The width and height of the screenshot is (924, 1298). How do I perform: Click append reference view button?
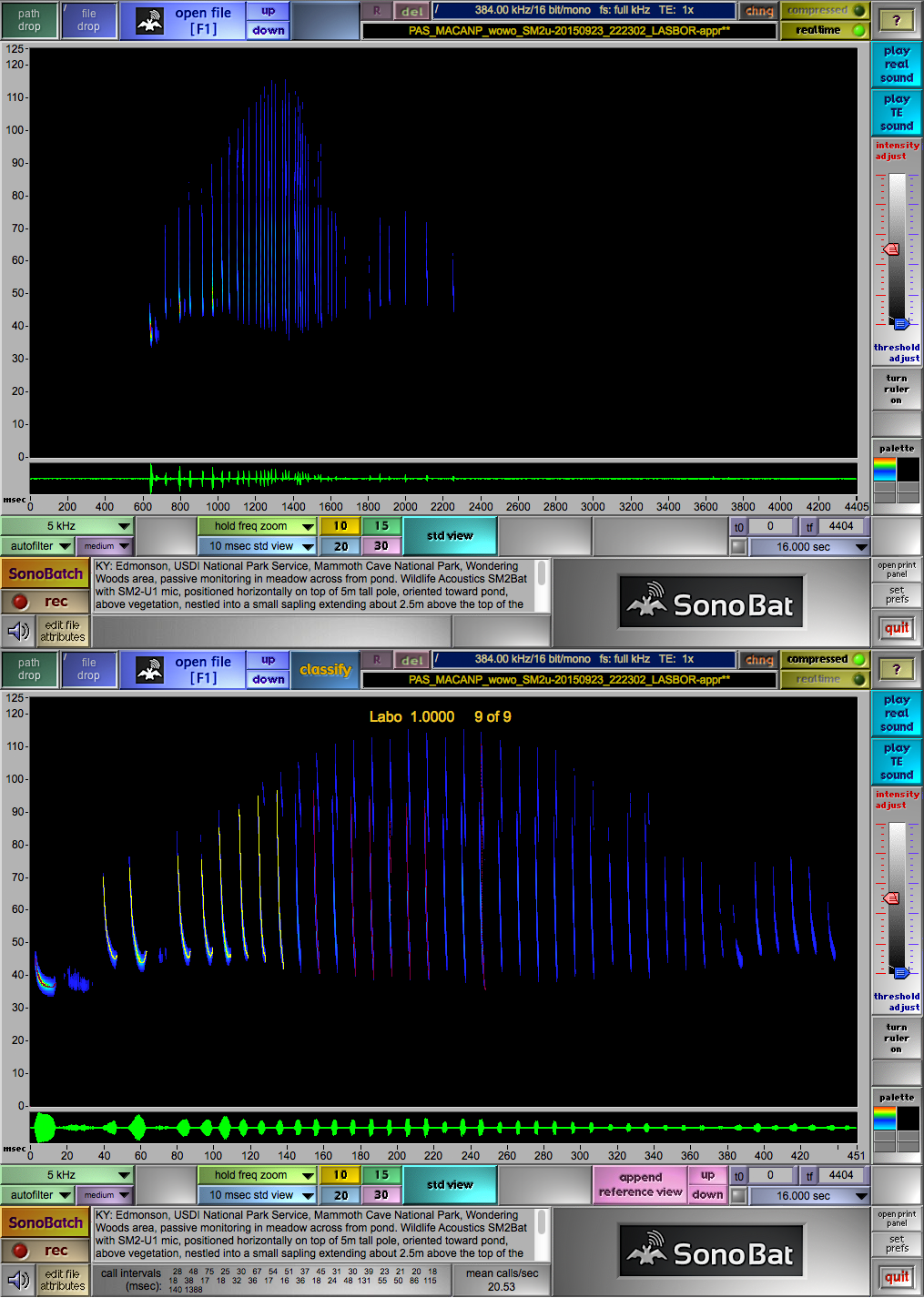coord(640,1184)
